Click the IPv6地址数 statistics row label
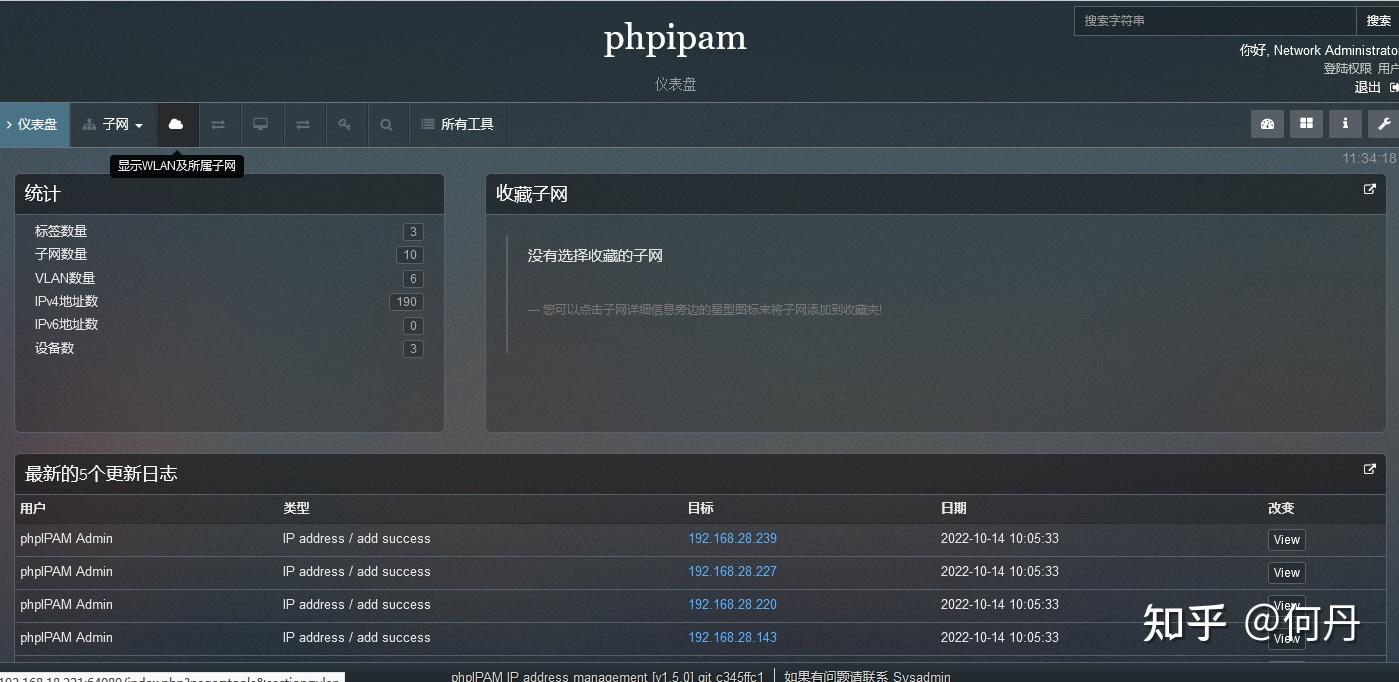 pyautogui.click(x=67, y=324)
